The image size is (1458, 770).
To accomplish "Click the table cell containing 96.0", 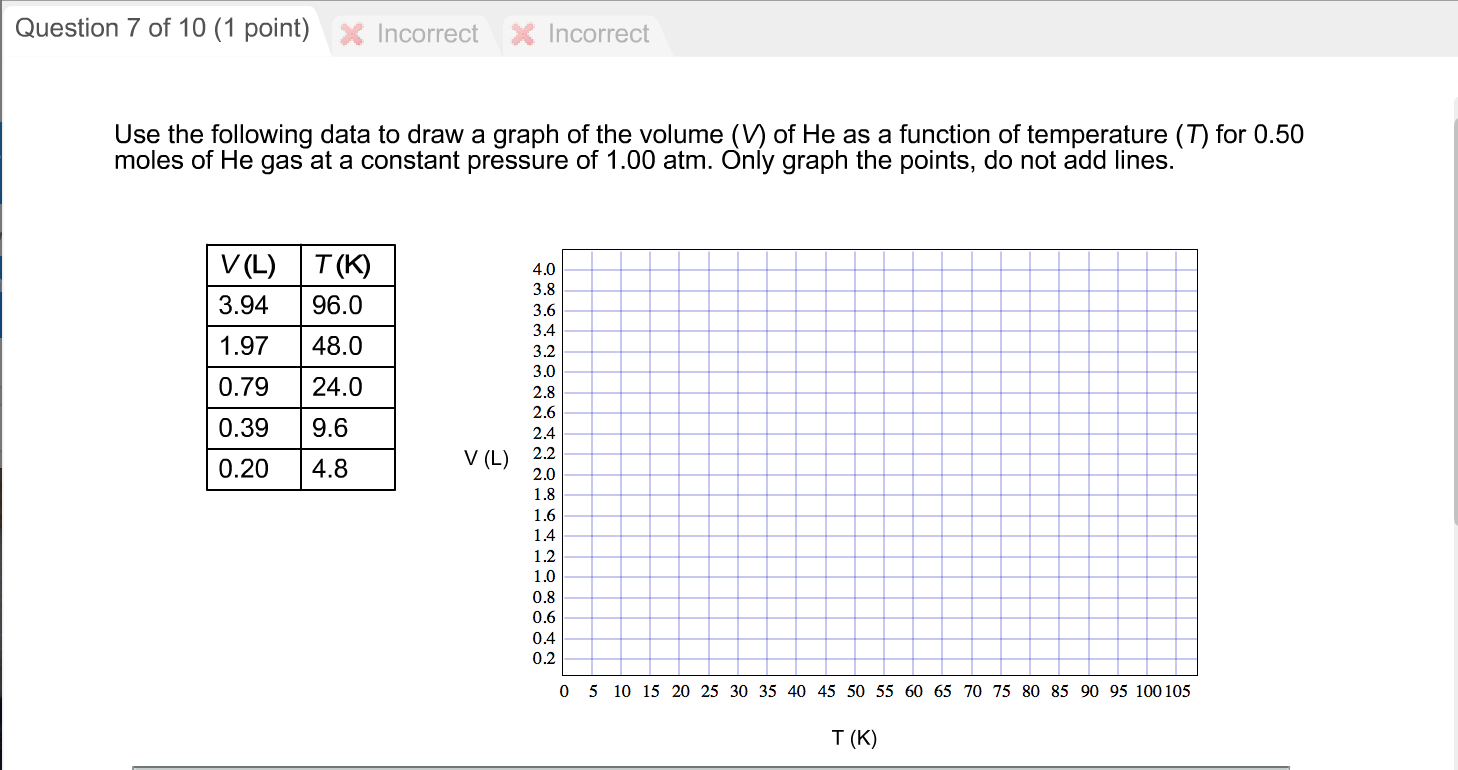I will pos(347,305).
